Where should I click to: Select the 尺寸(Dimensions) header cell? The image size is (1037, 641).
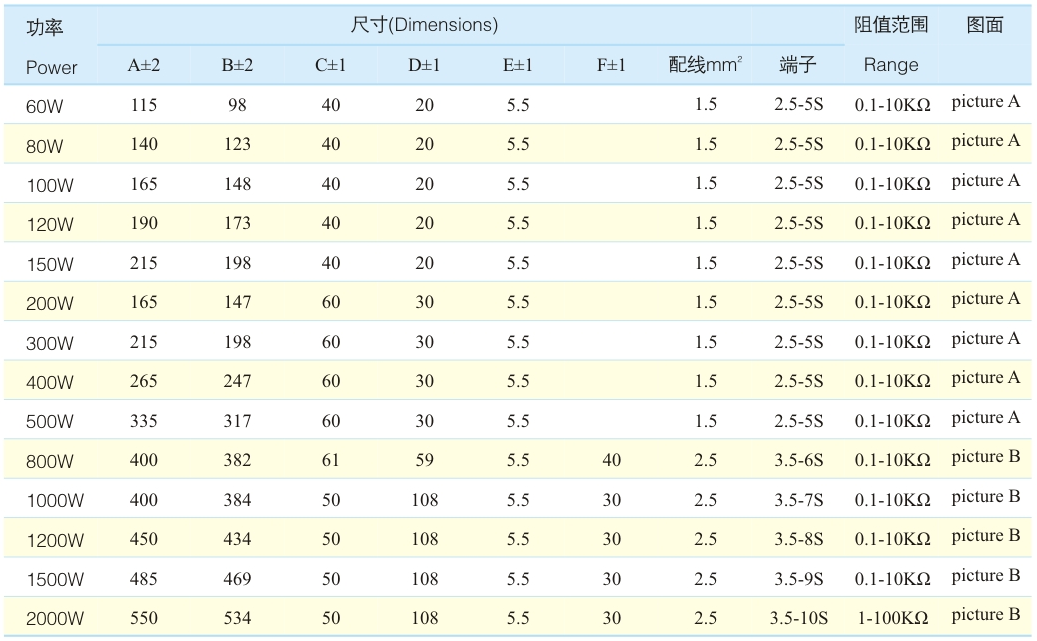point(424,25)
